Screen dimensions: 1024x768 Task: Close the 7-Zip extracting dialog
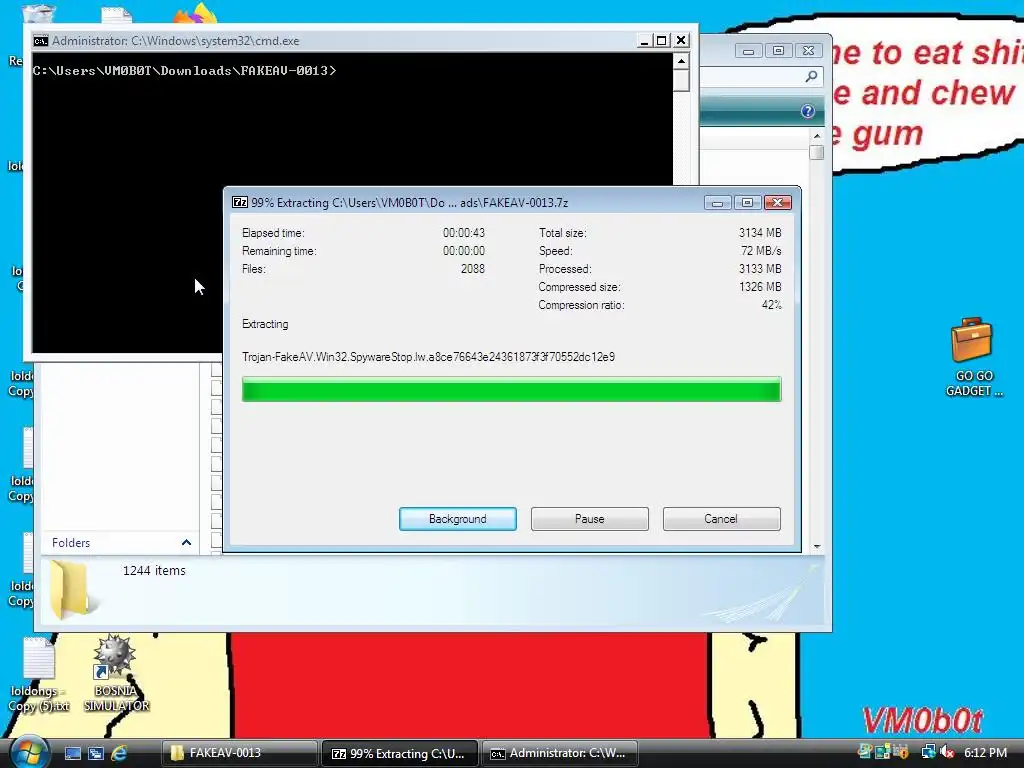[778, 202]
